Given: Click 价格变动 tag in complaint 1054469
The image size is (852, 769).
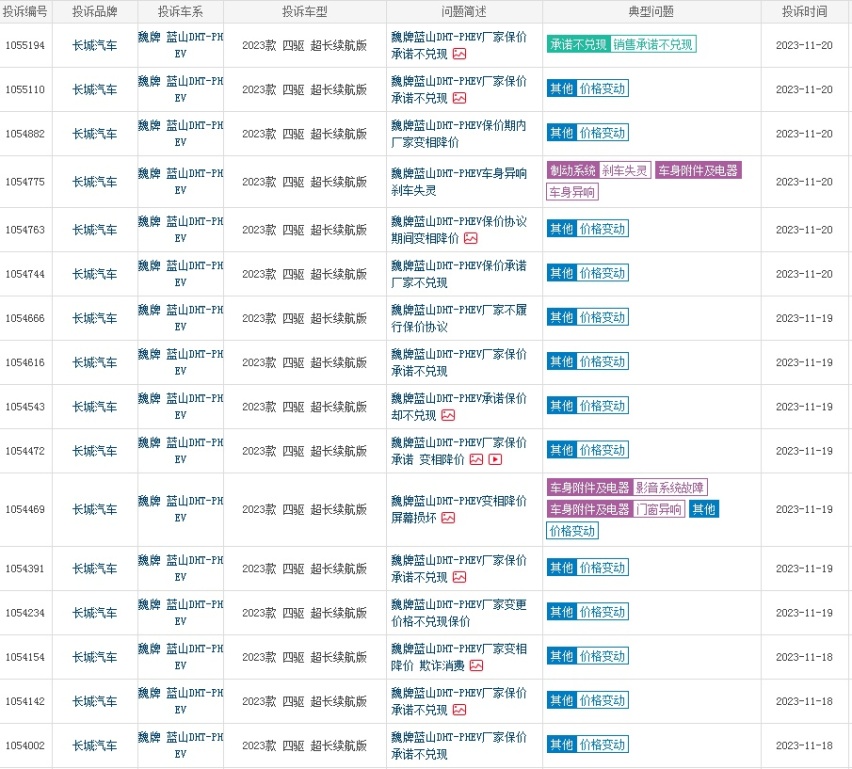Looking at the screenshot, I should coord(572,530).
